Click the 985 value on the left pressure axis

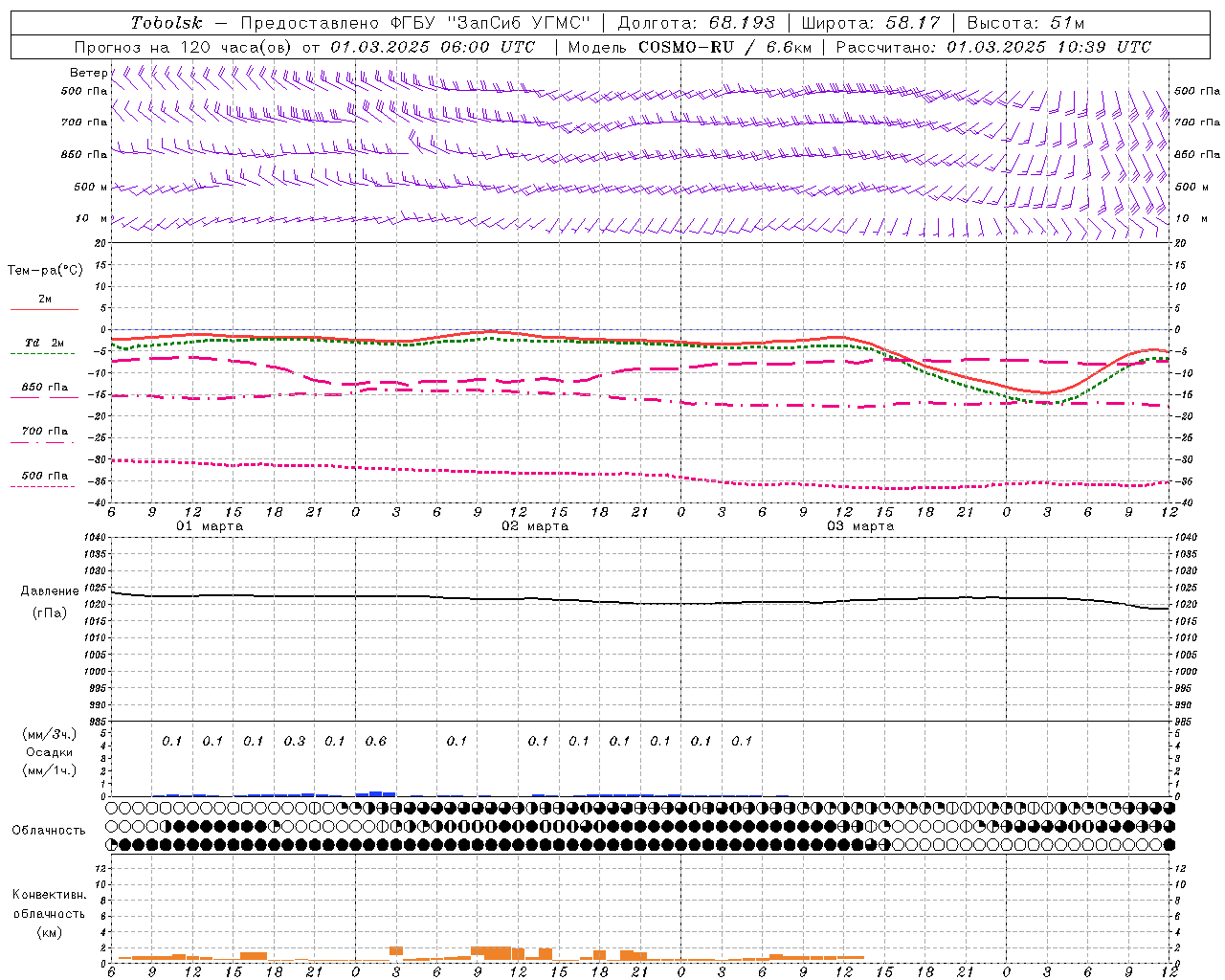click(98, 722)
